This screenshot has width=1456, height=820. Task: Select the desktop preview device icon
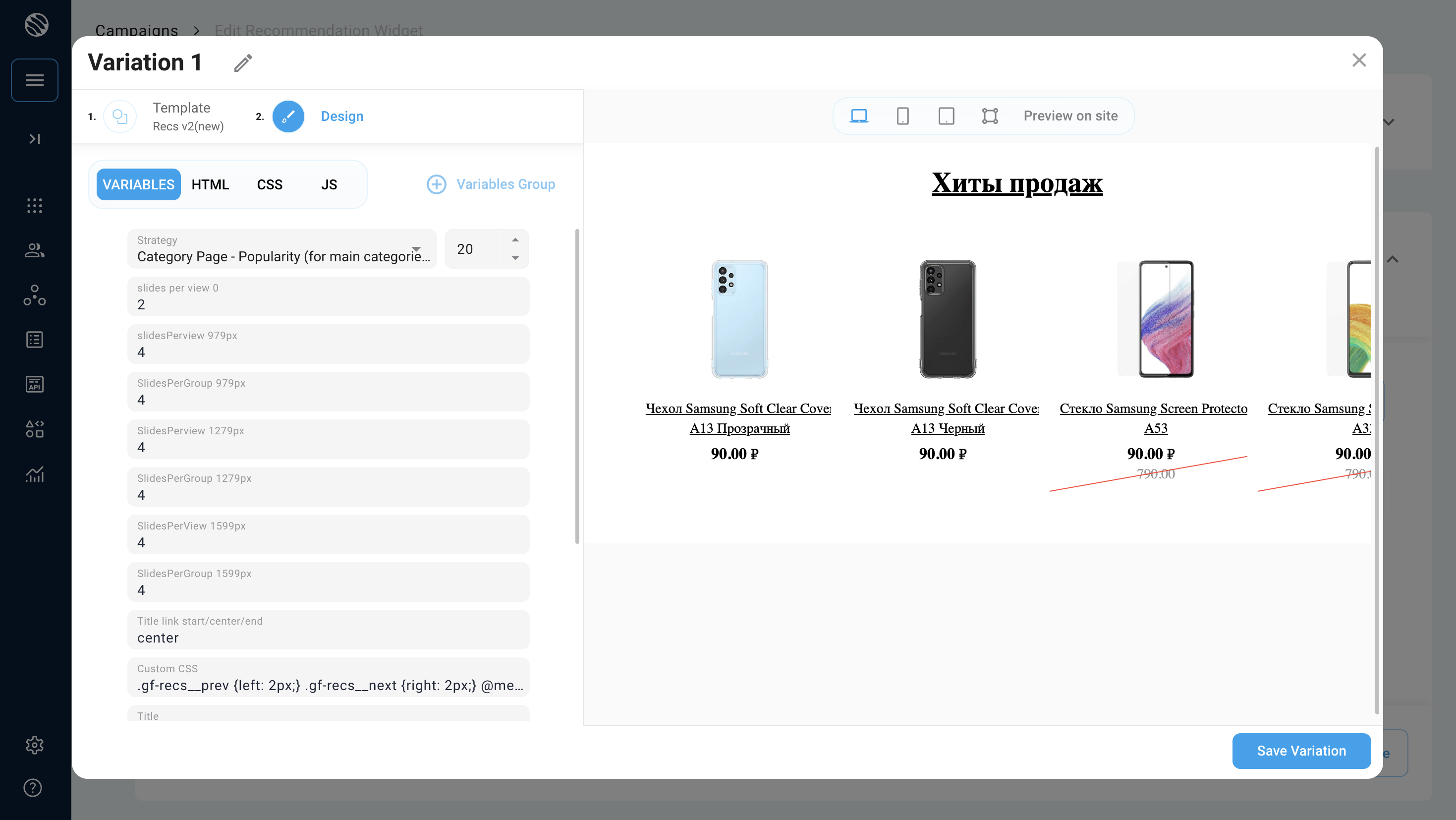pos(858,116)
